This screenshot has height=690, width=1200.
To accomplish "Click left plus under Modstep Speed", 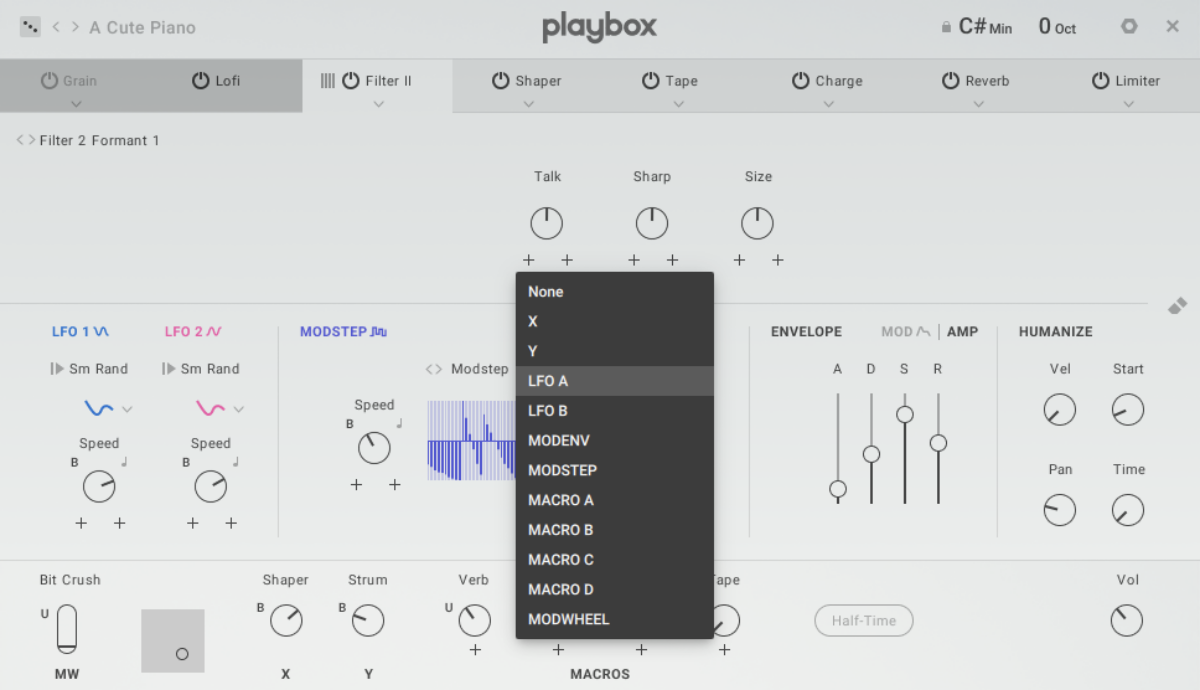I will pos(356,485).
